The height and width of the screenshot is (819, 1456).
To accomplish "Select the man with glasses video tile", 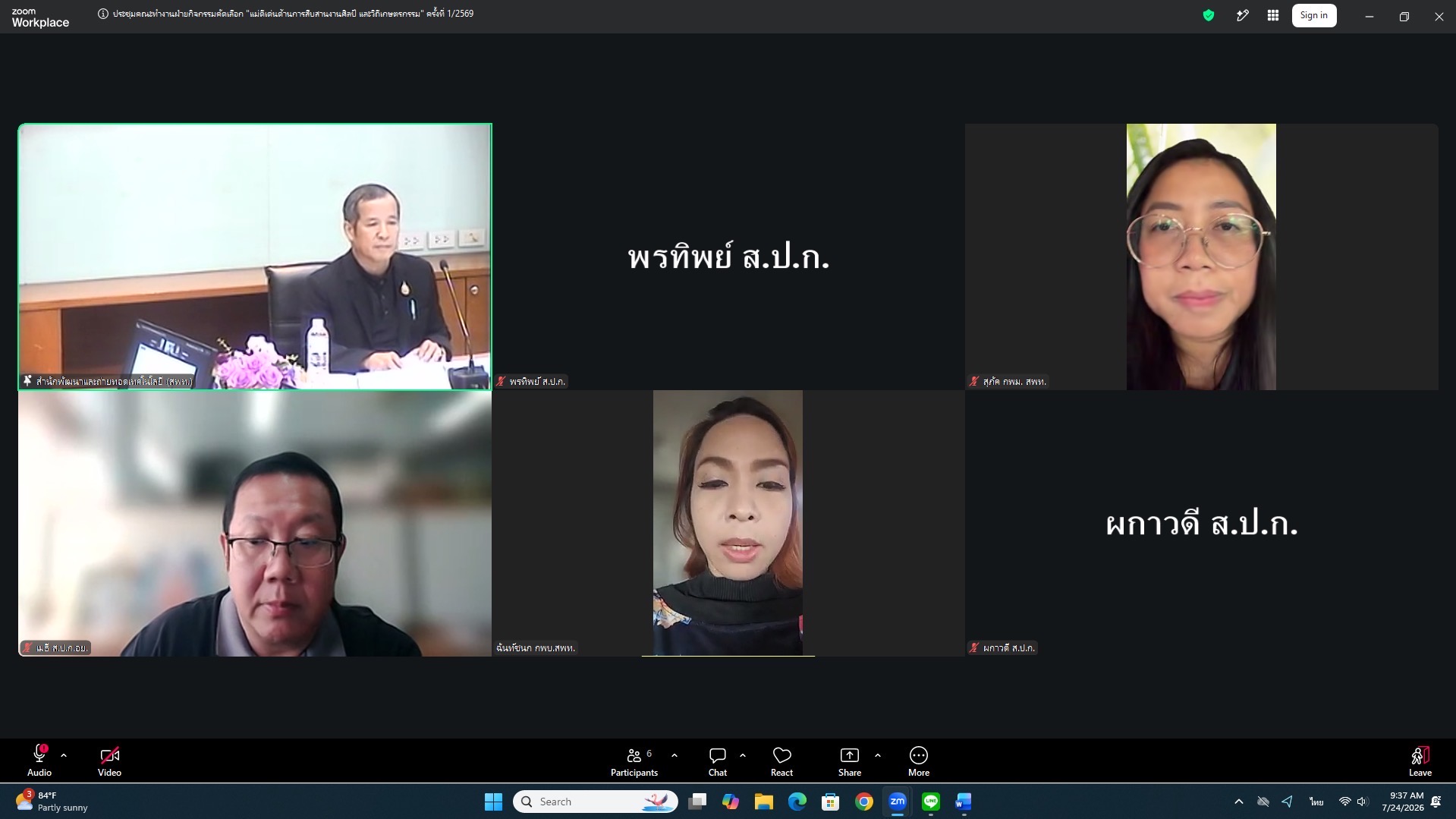I will pyautogui.click(x=255, y=523).
